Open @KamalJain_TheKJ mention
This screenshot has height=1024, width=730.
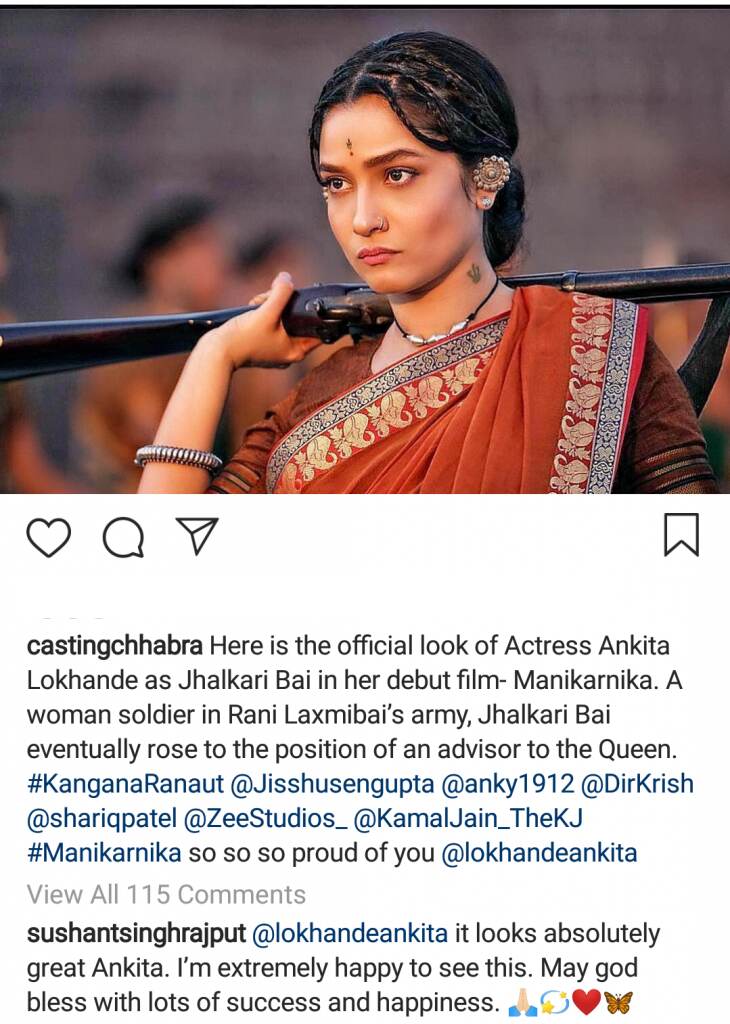[x=468, y=818]
